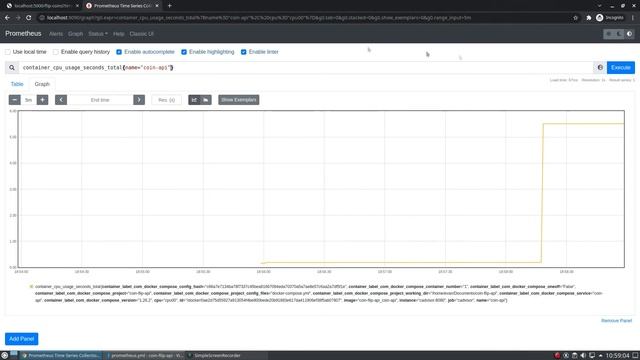
Task: Select stacked graph icon
Action: tap(206, 100)
